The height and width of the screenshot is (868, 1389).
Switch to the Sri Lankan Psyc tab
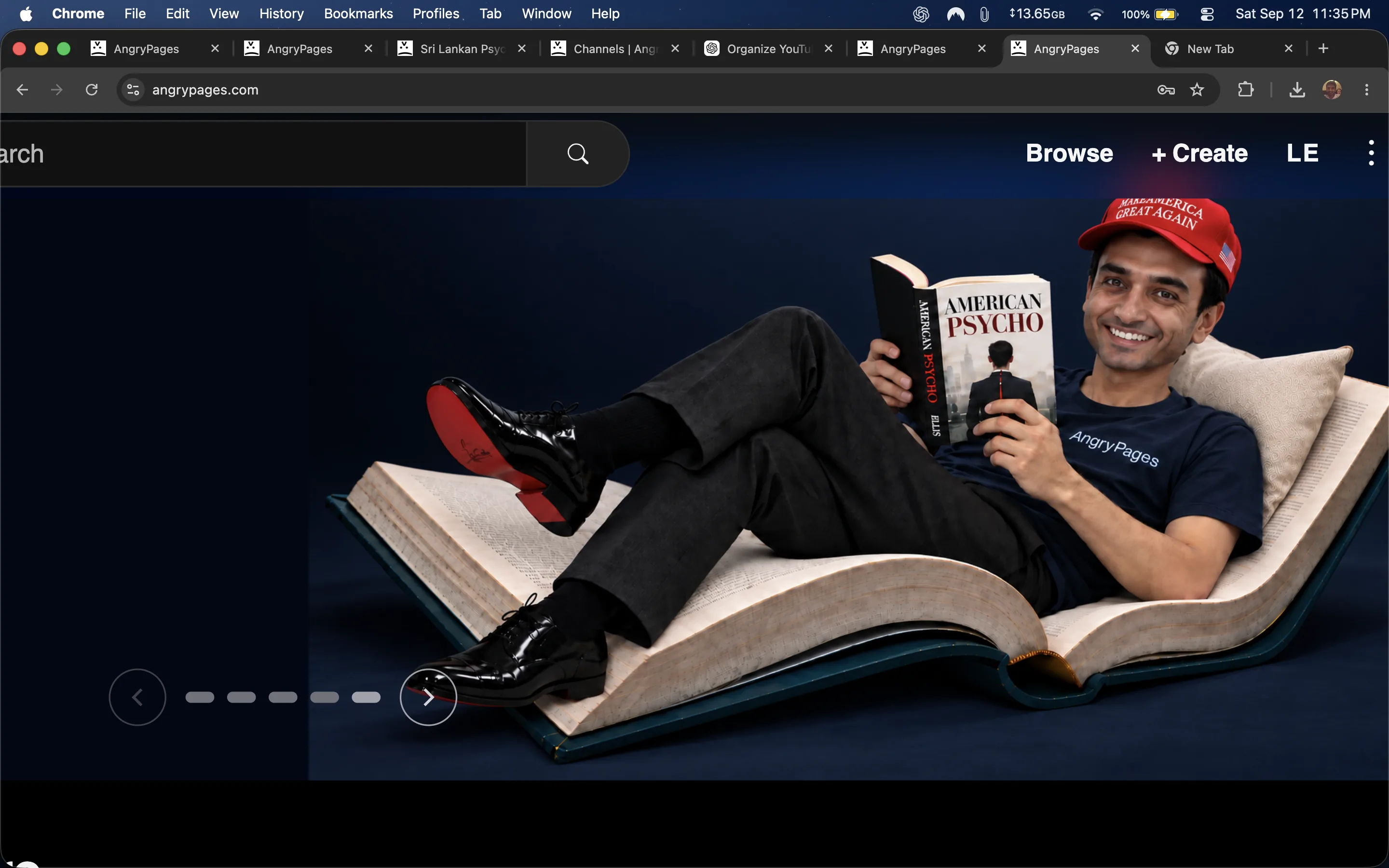pos(462,49)
